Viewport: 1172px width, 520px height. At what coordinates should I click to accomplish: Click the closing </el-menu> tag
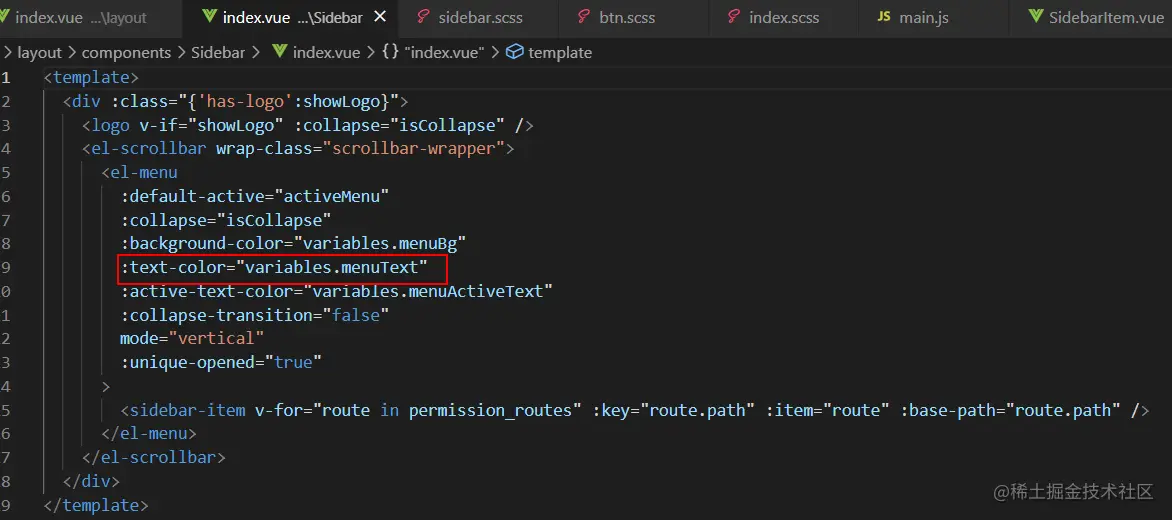tap(149, 434)
